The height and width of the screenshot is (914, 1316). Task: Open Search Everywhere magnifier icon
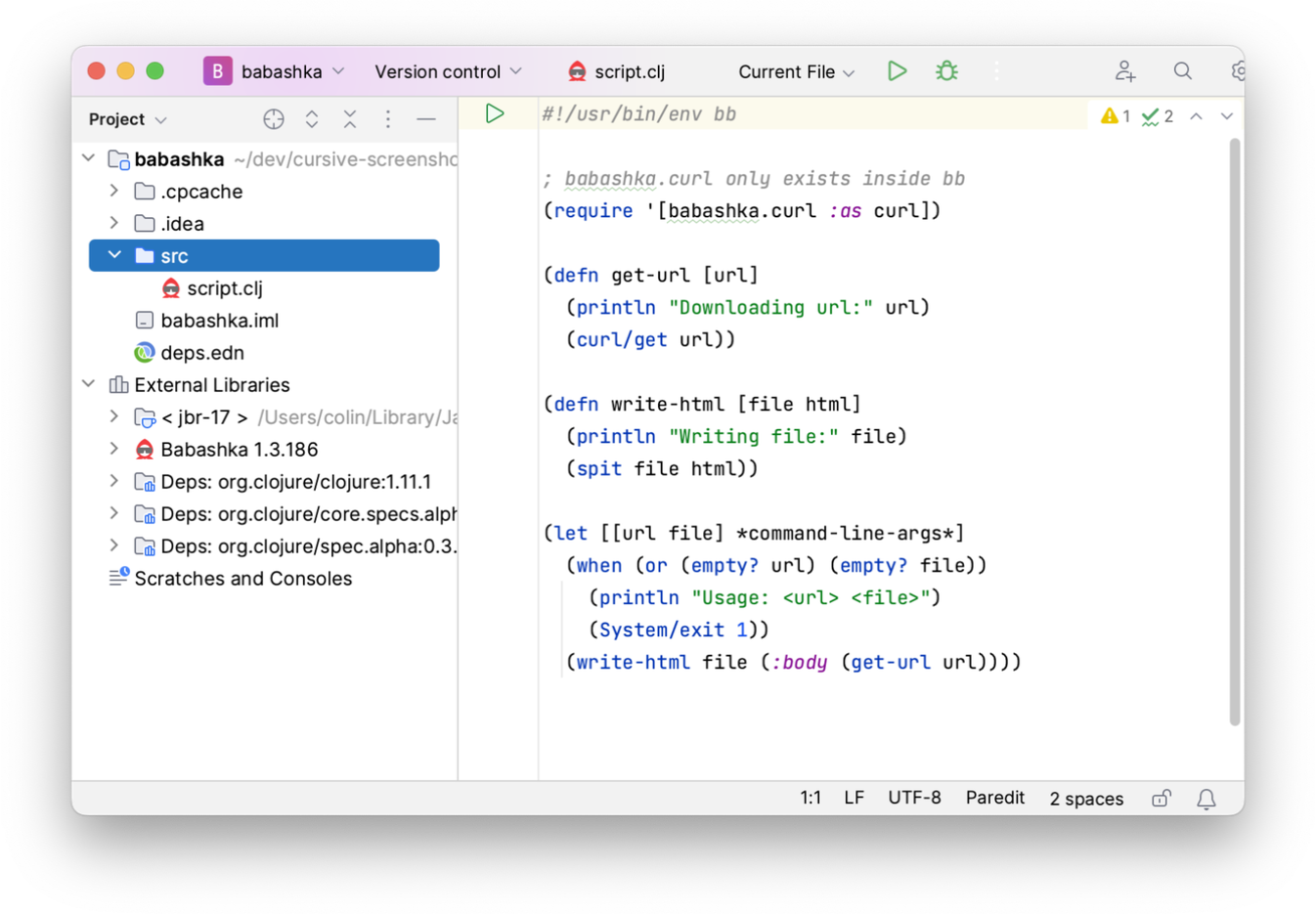(1183, 71)
